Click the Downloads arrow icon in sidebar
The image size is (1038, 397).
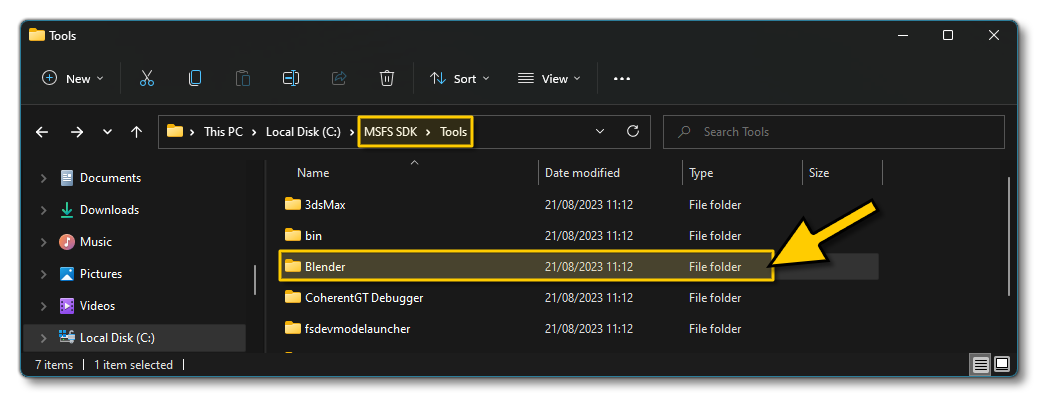[x=67, y=210]
